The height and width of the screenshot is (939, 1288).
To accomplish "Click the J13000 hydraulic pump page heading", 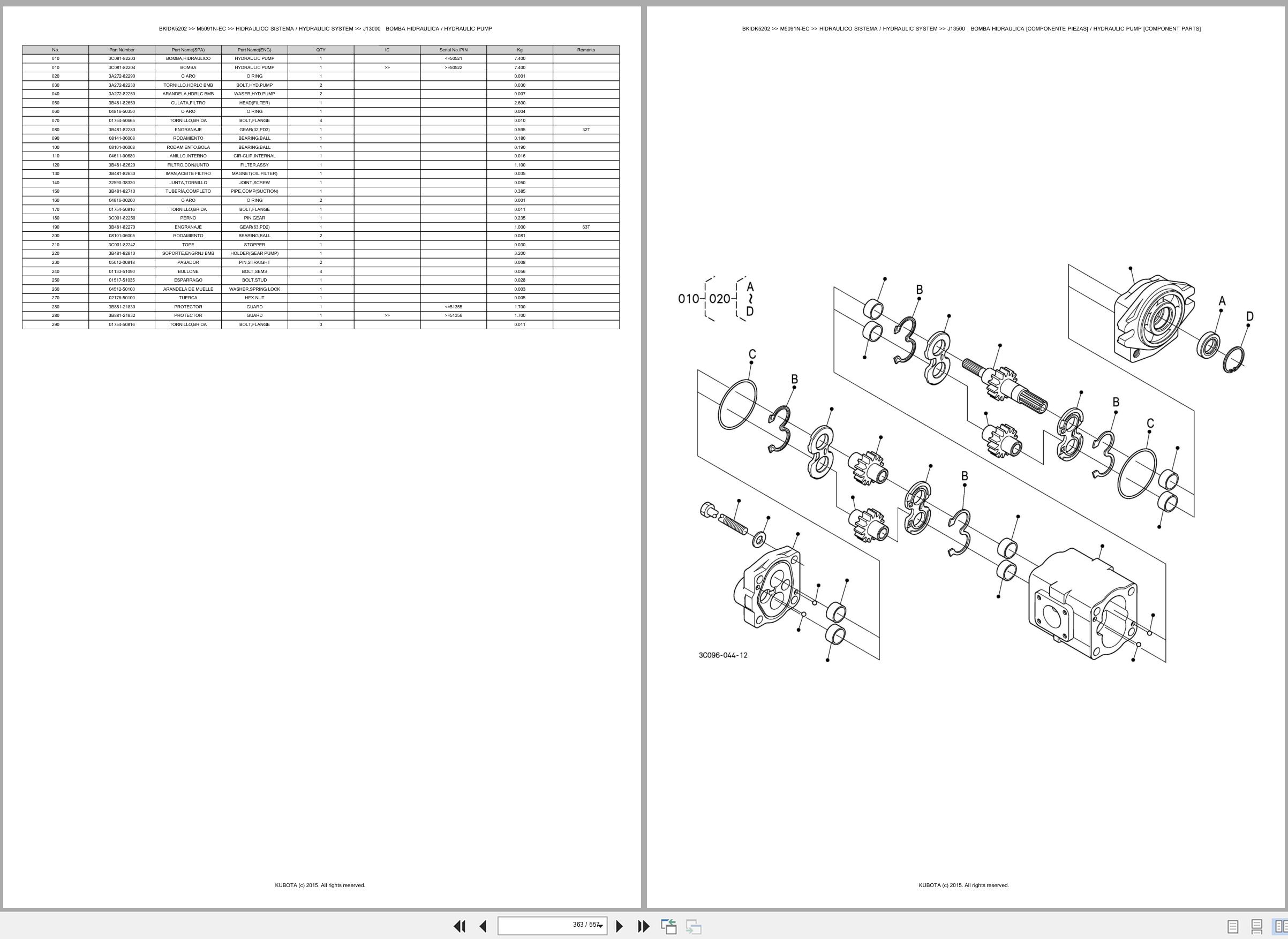I will coord(325,28).
